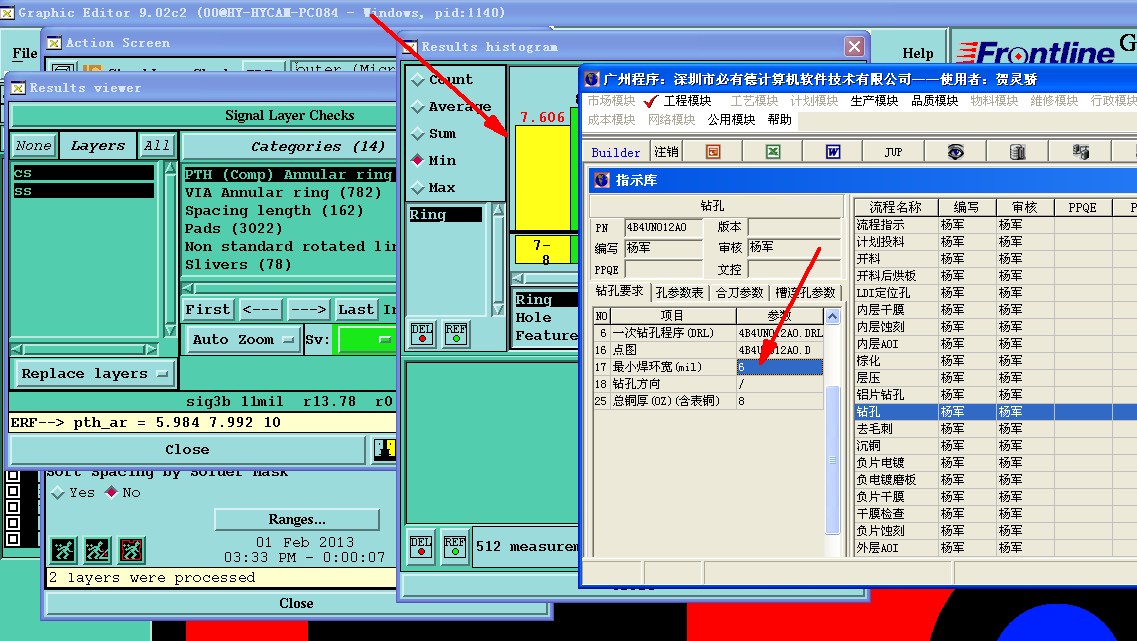Click the database cylinder icon in Builder toolbar
This screenshot has height=641, width=1137.
1017,152
